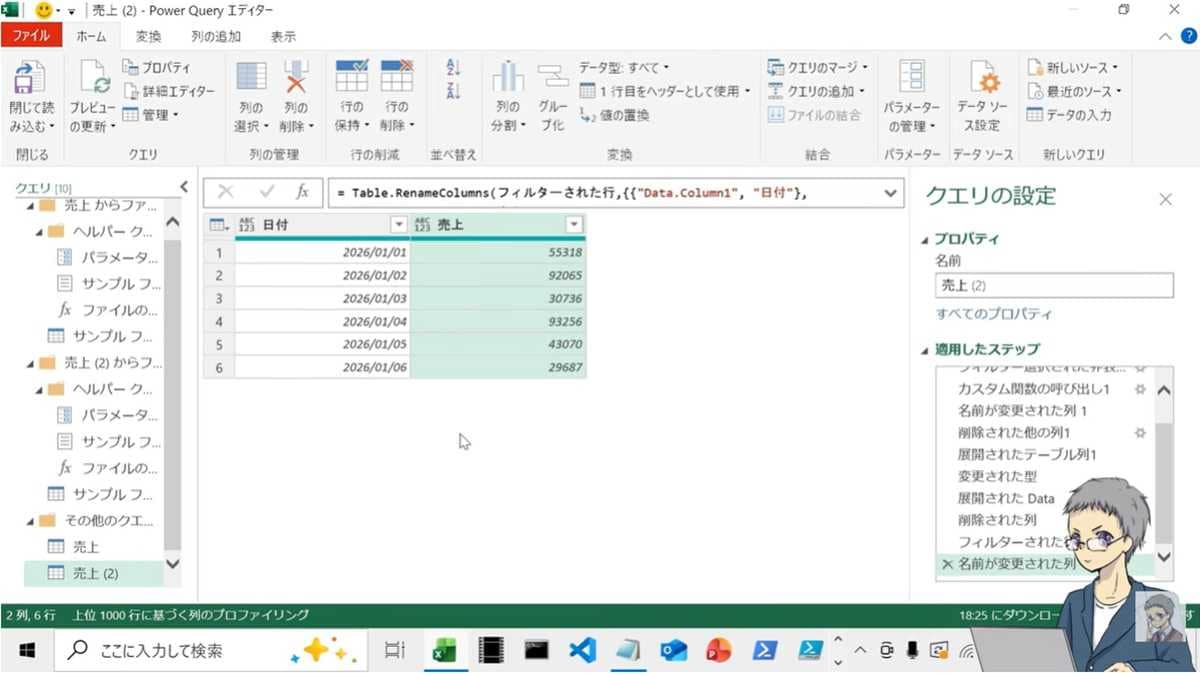Image resolution: width=1200 pixels, height=673 pixels.
Task: Open the gear settings for 削除された他の列1 step
Action: tap(1139, 432)
